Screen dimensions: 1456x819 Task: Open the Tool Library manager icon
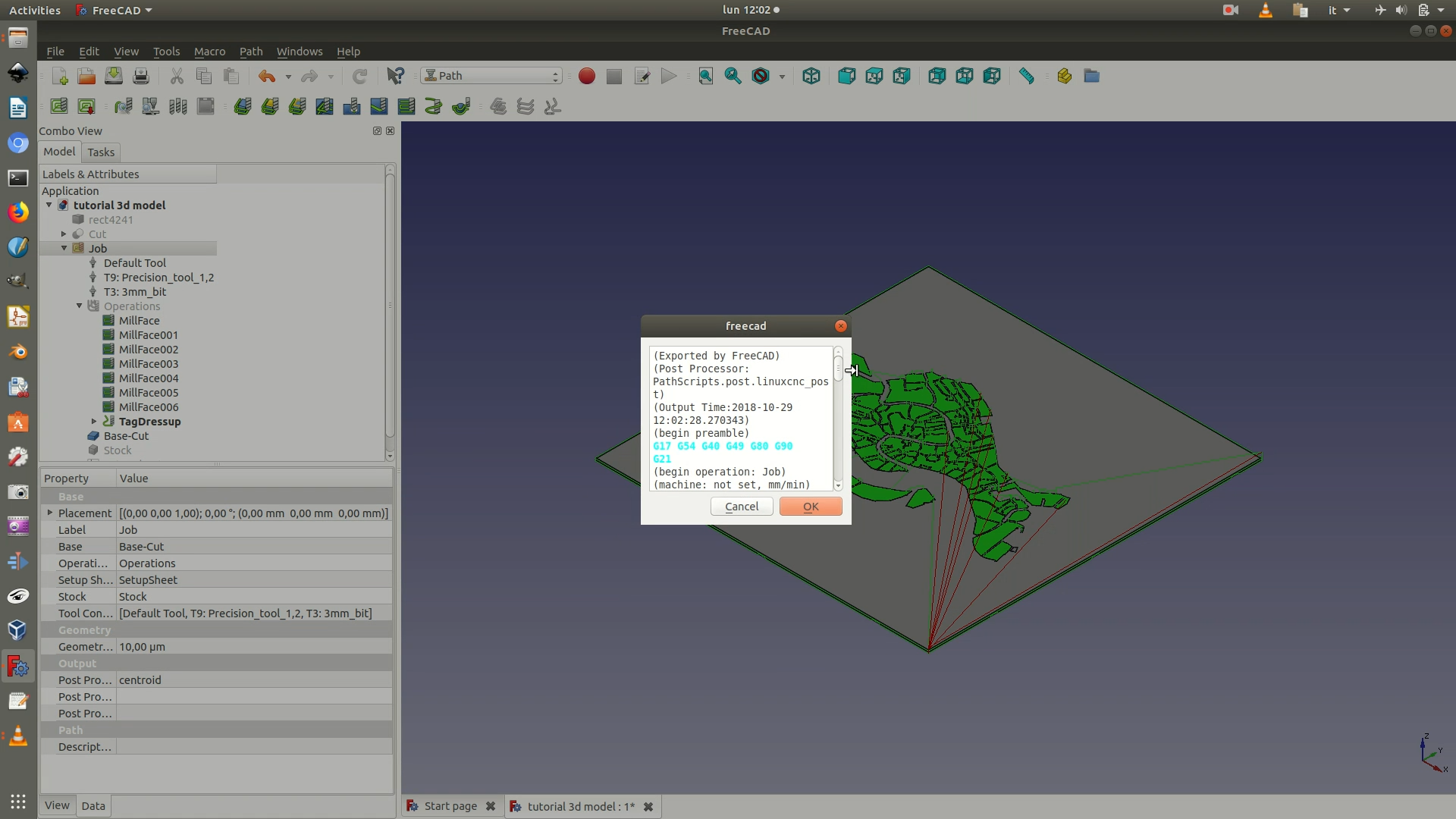point(178,106)
